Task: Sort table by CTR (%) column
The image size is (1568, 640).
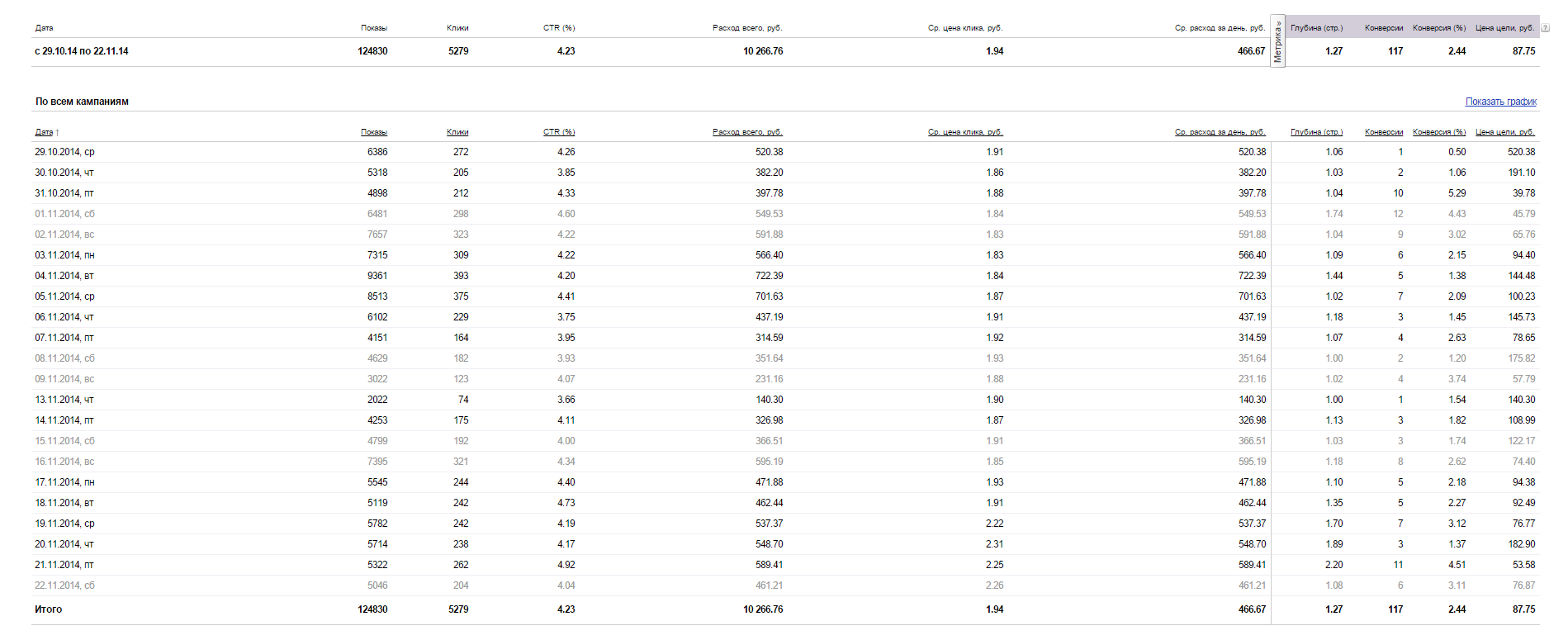Action: point(559,132)
